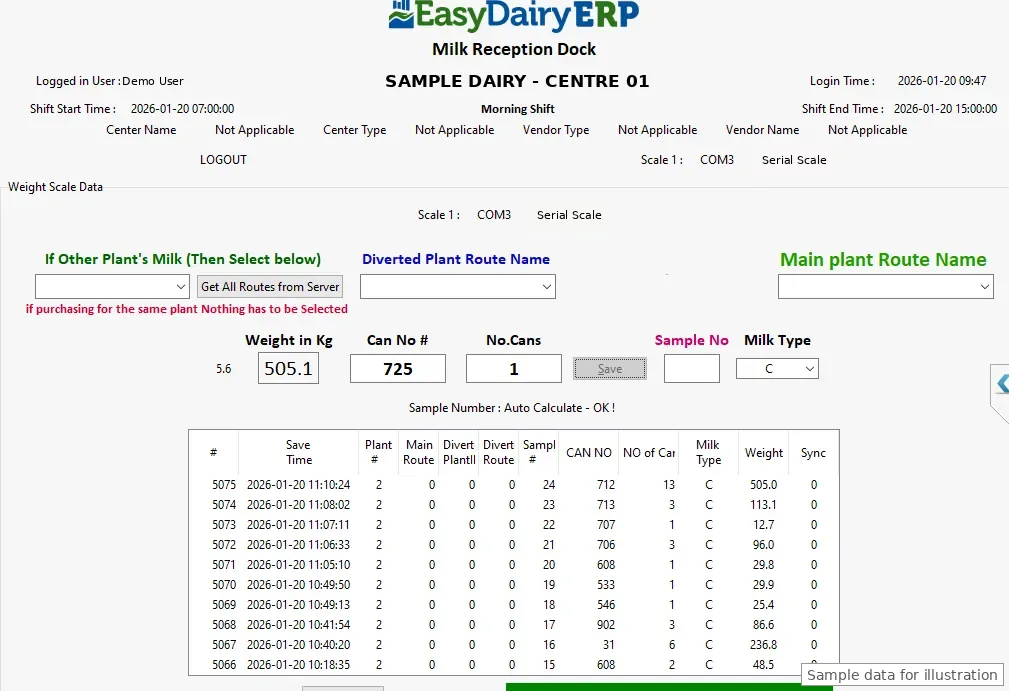Click the Main Route column header
Screen dimensions: 1009x691
tap(419, 452)
